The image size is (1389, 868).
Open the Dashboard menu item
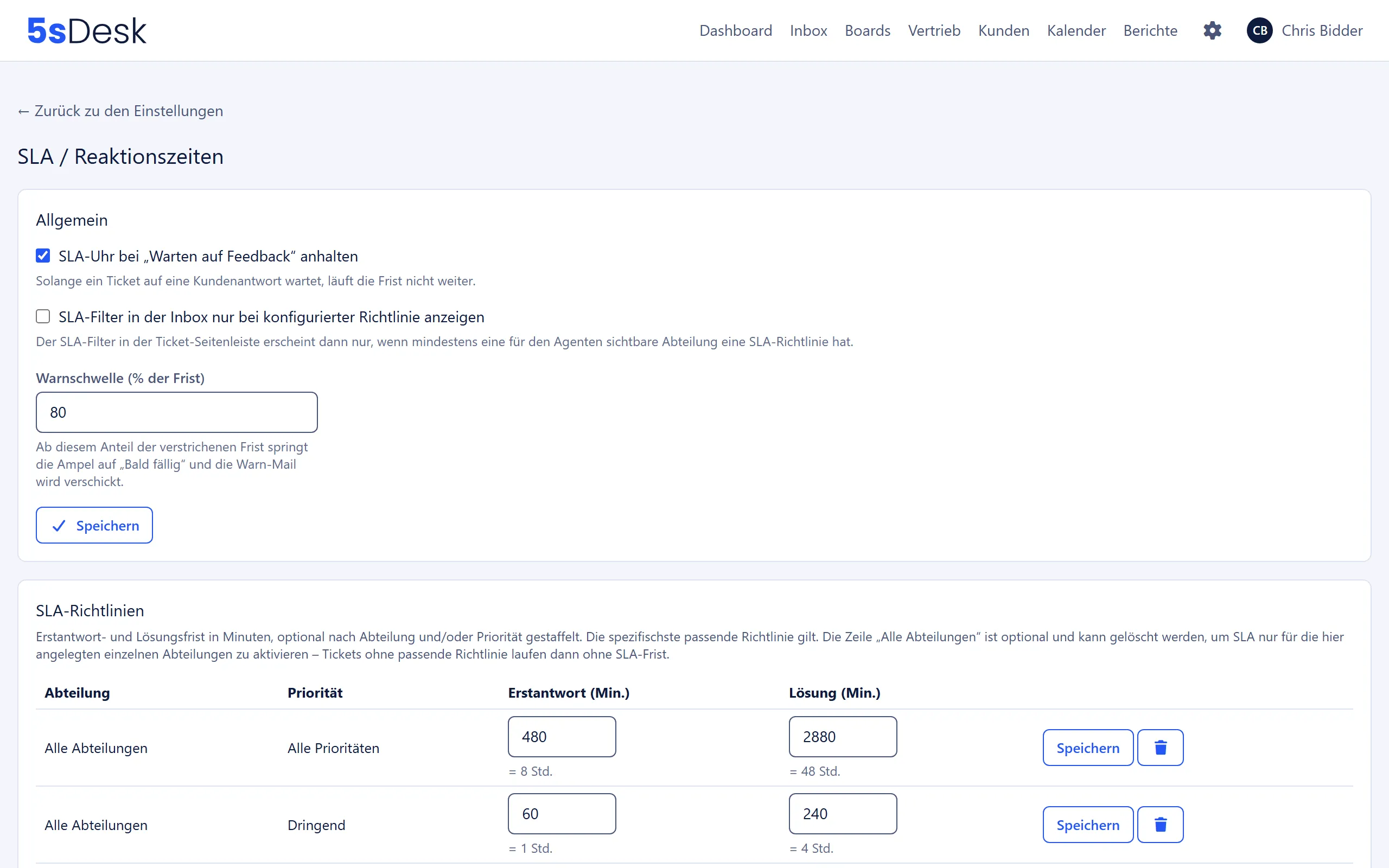pyautogui.click(x=735, y=30)
